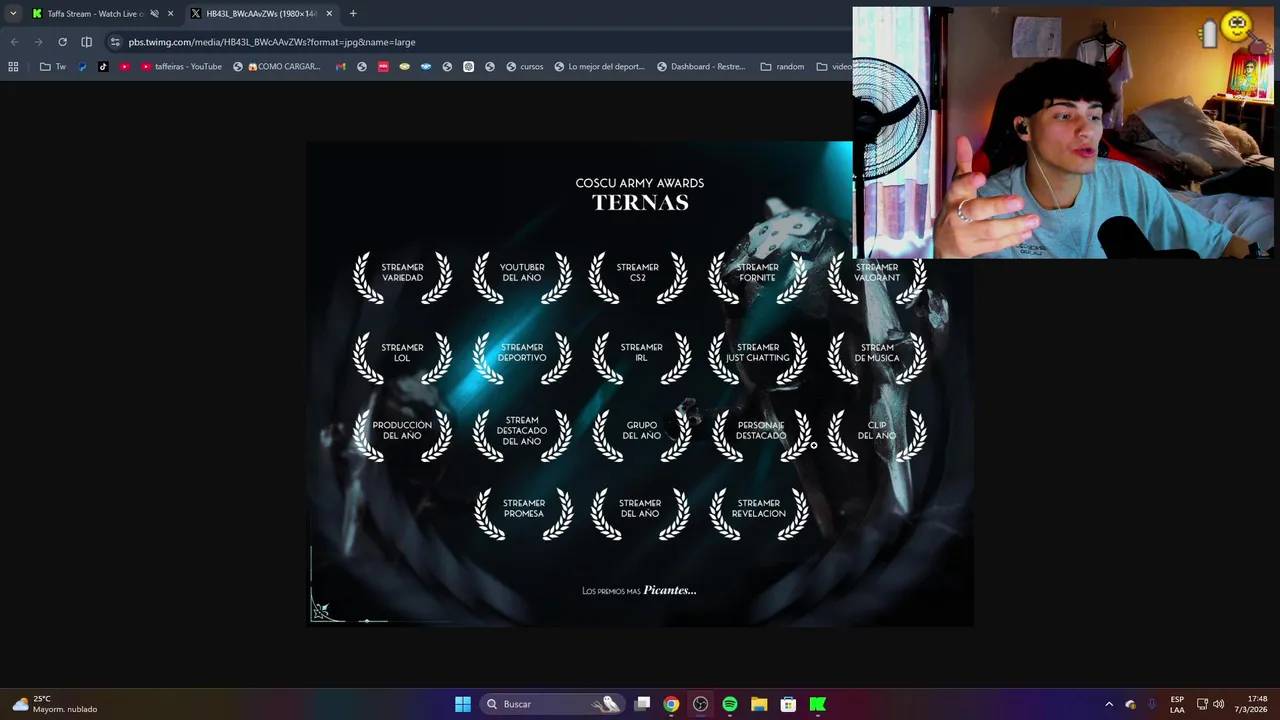Open File Explorer from the taskbar
Screen dimensions: 1280x720
point(759,704)
